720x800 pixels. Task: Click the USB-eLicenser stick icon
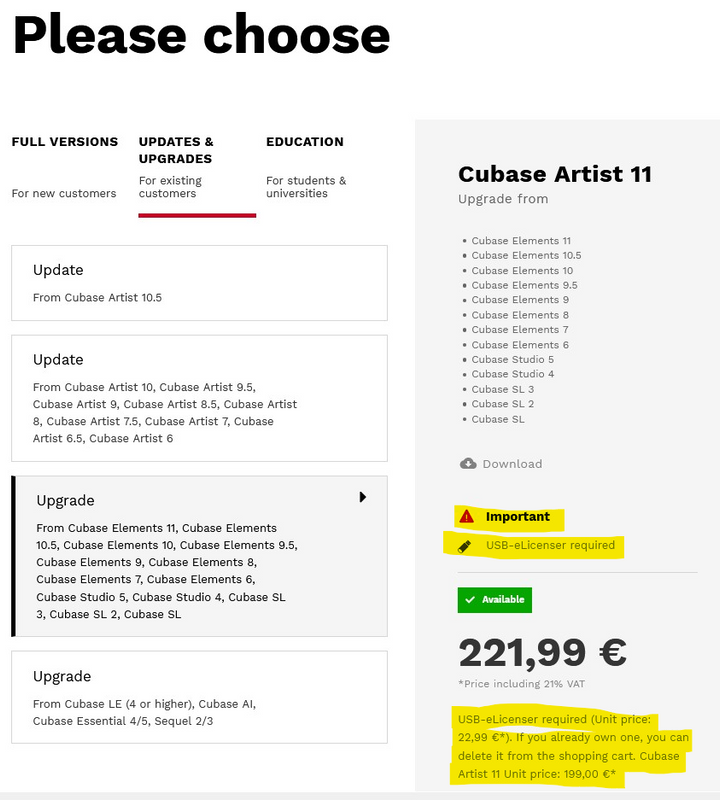coord(465,546)
